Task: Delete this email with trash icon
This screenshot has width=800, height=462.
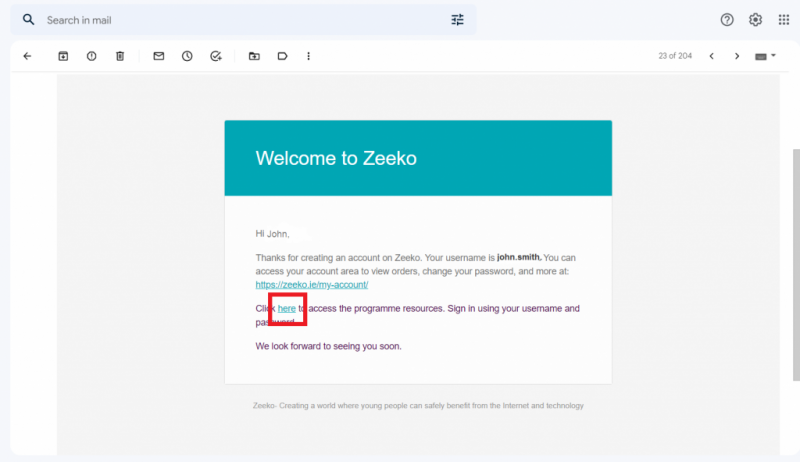Action: (120, 56)
